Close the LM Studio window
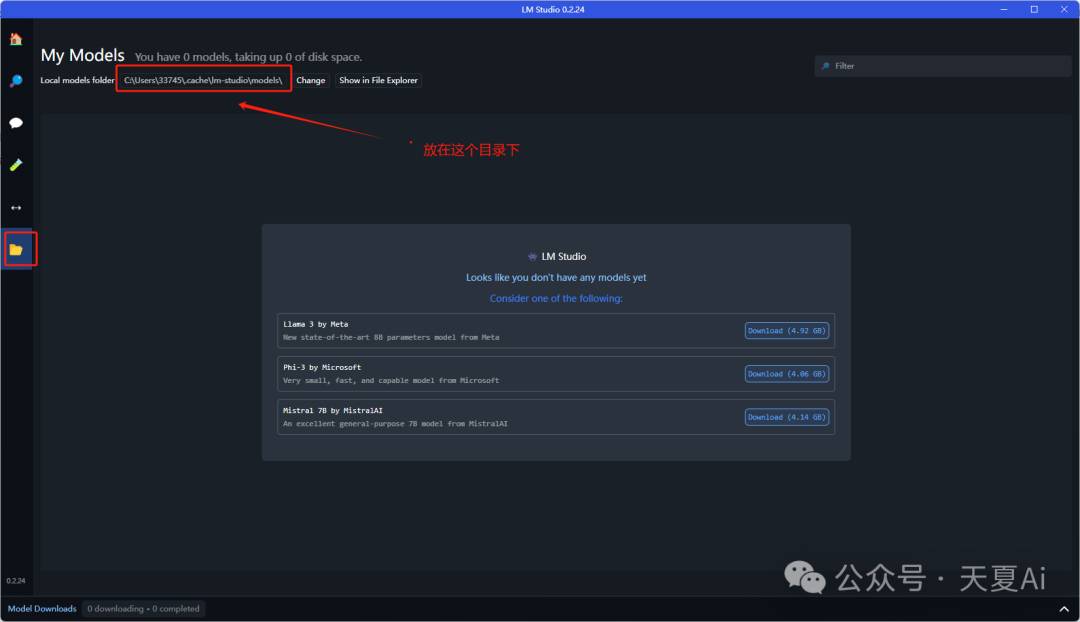 coord(1064,9)
